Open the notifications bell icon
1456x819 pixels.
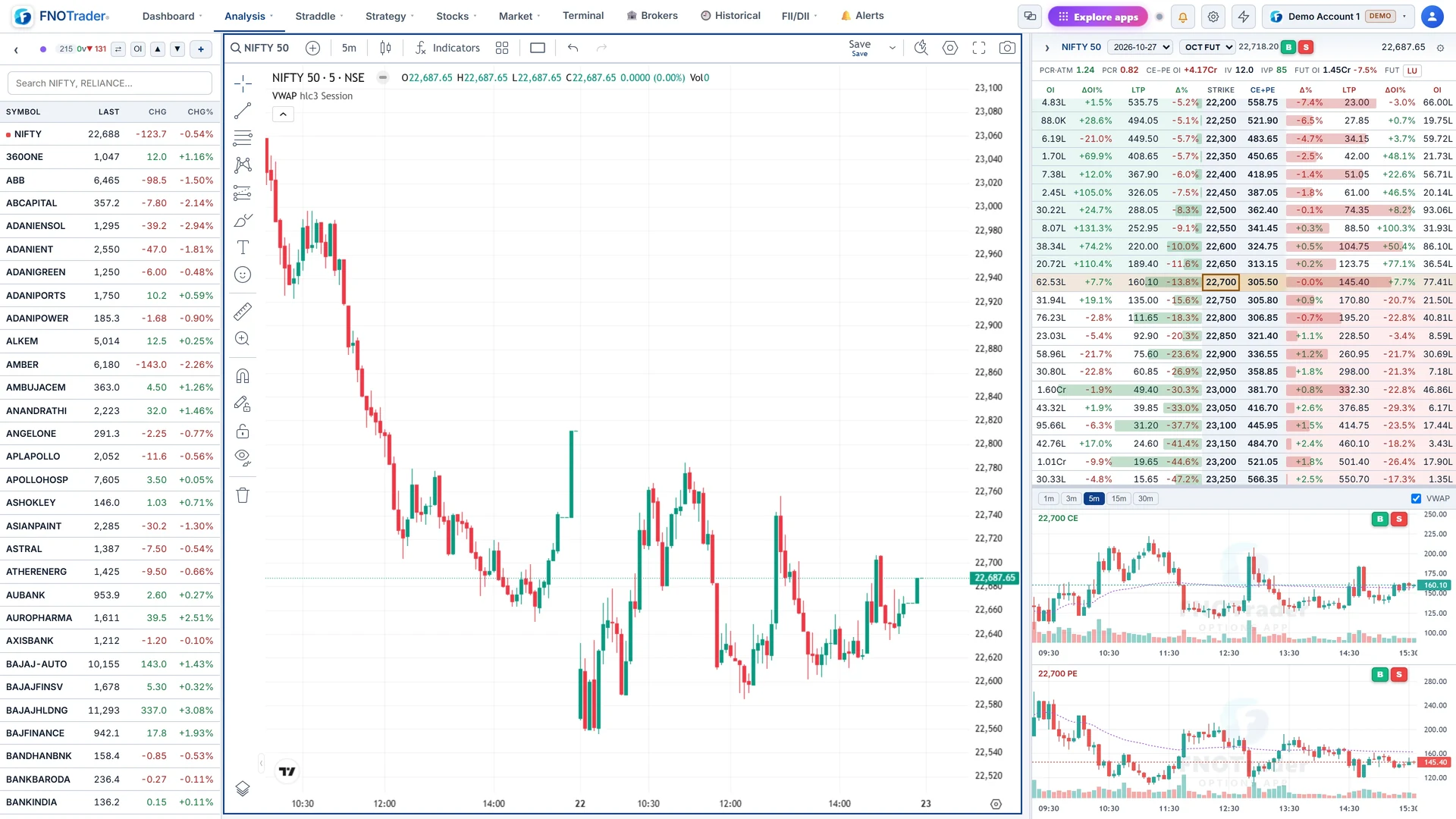(1182, 17)
